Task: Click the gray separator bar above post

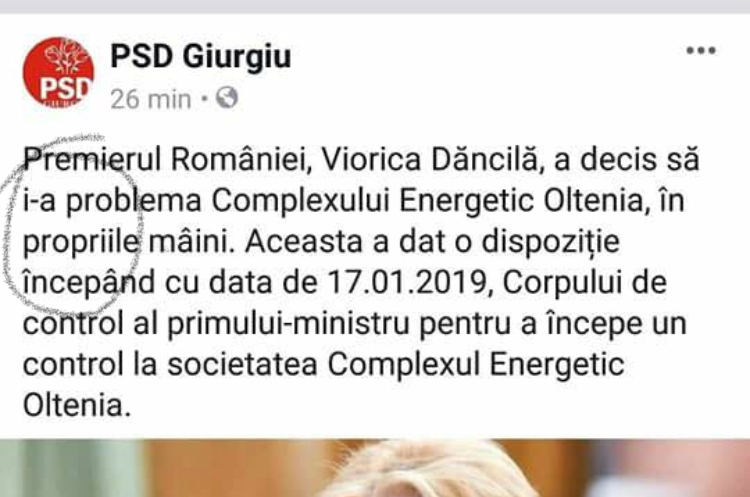Action: coord(375,7)
